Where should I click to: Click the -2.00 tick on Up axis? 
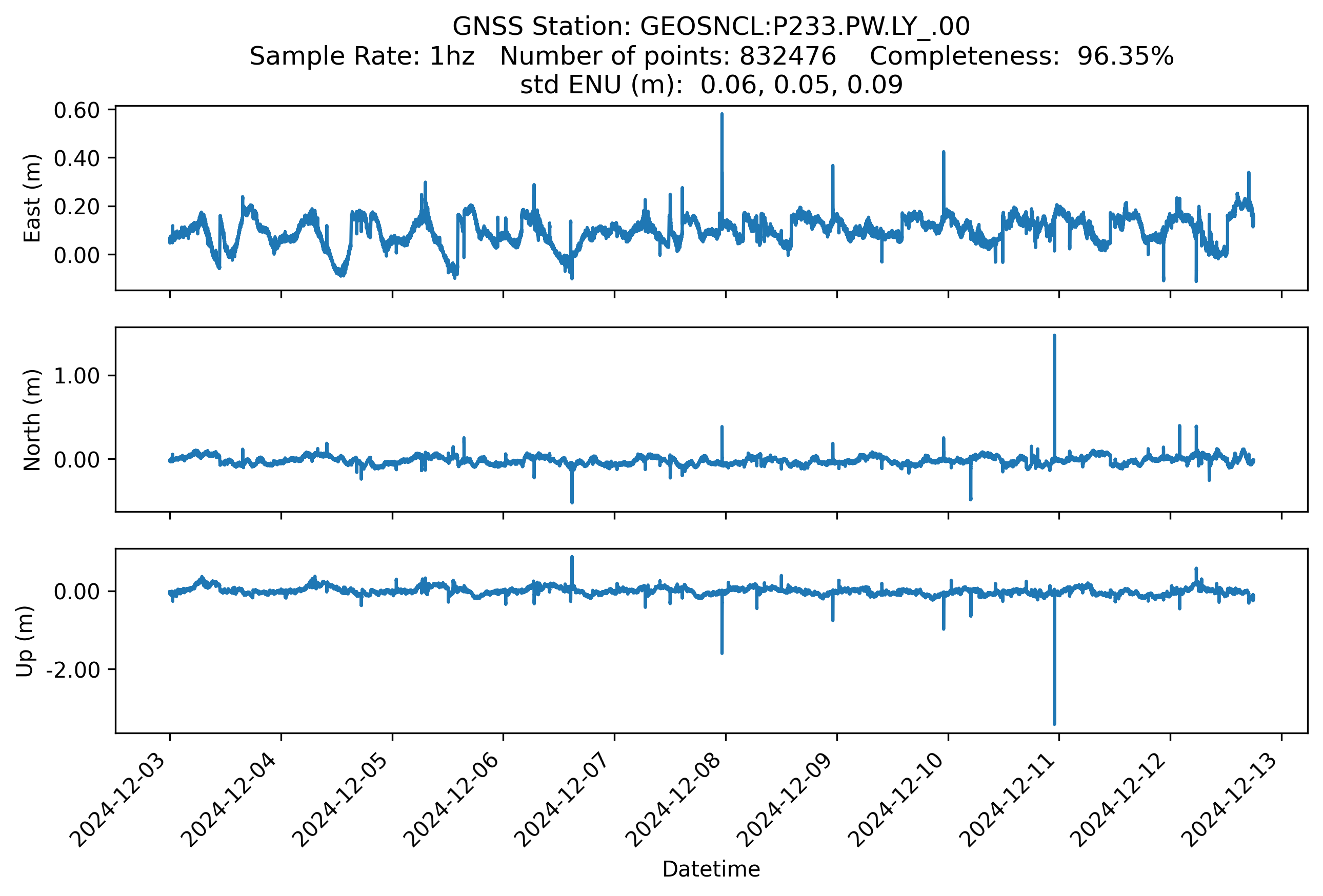pyautogui.click(x=73, y=670)
